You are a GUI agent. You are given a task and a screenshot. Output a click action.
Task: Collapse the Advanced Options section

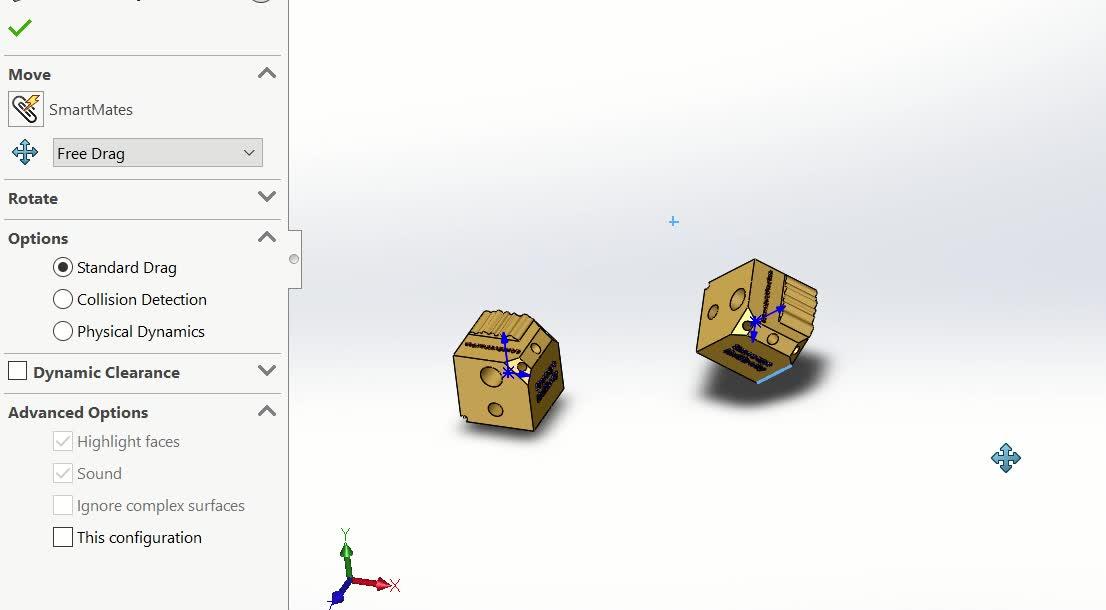pyautogui.click(x=266, y=411)
